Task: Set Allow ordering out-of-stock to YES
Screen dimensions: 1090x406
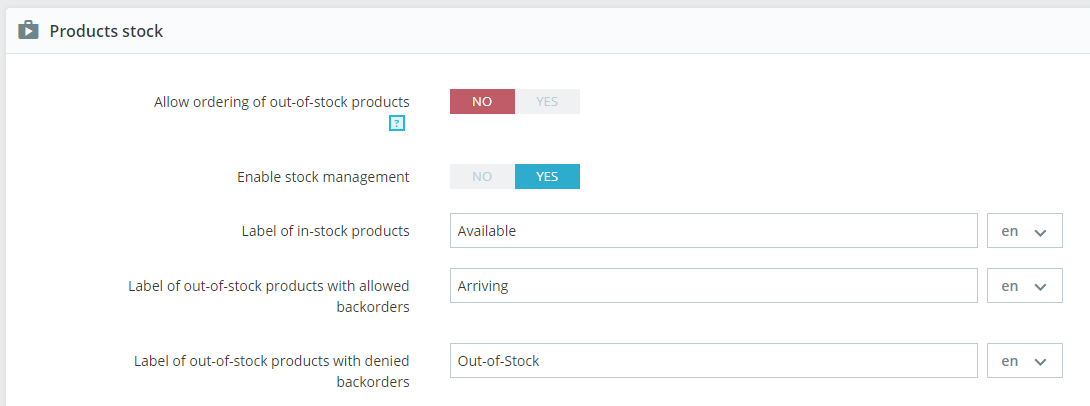Action: point(547,102)
